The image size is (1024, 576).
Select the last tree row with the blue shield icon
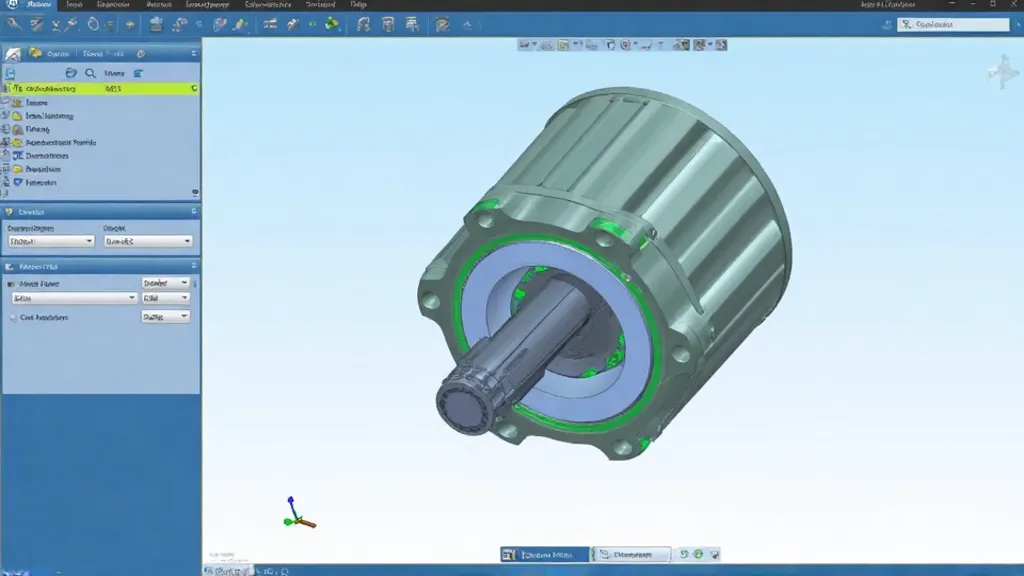coord(101,183)
